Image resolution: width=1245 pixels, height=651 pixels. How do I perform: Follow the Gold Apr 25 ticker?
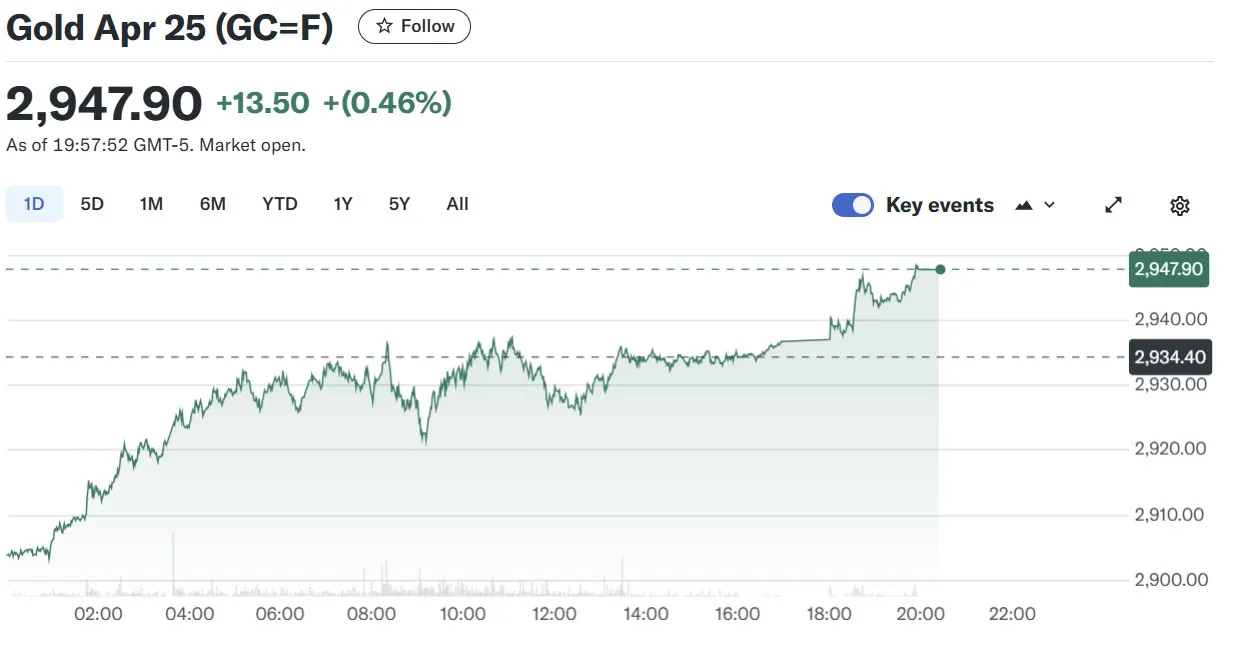point(414,27)
